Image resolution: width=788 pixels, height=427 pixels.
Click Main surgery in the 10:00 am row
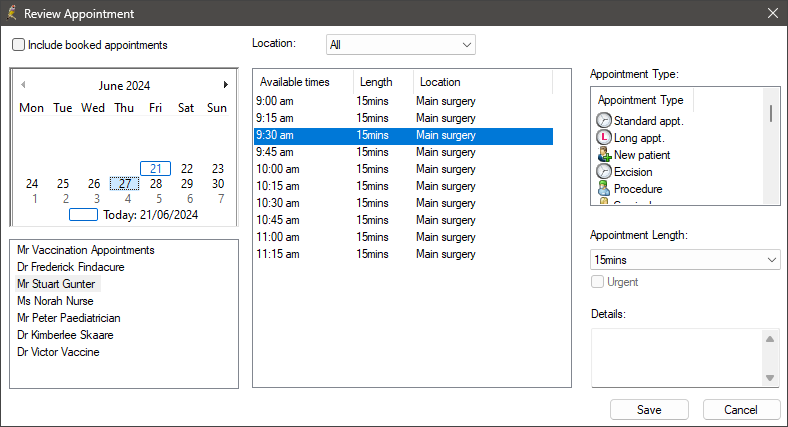coord(446,169)
